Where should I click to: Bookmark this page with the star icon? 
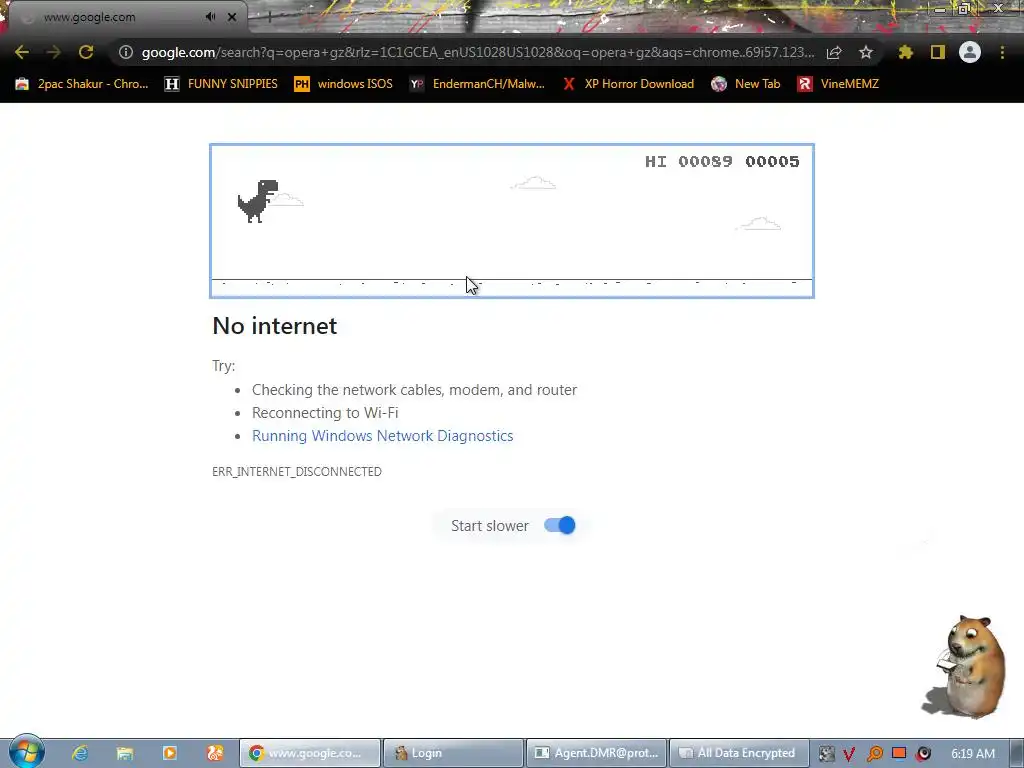866,52
